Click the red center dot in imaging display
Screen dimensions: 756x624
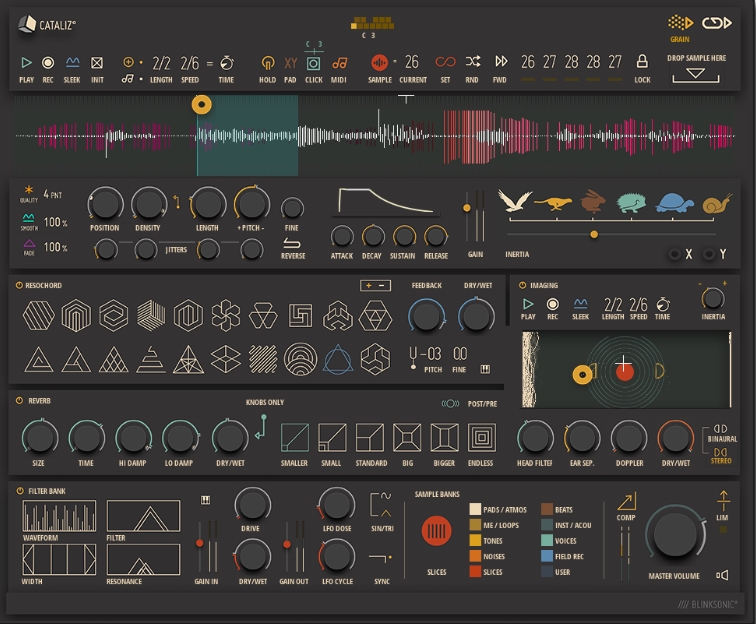pos(624,372)
